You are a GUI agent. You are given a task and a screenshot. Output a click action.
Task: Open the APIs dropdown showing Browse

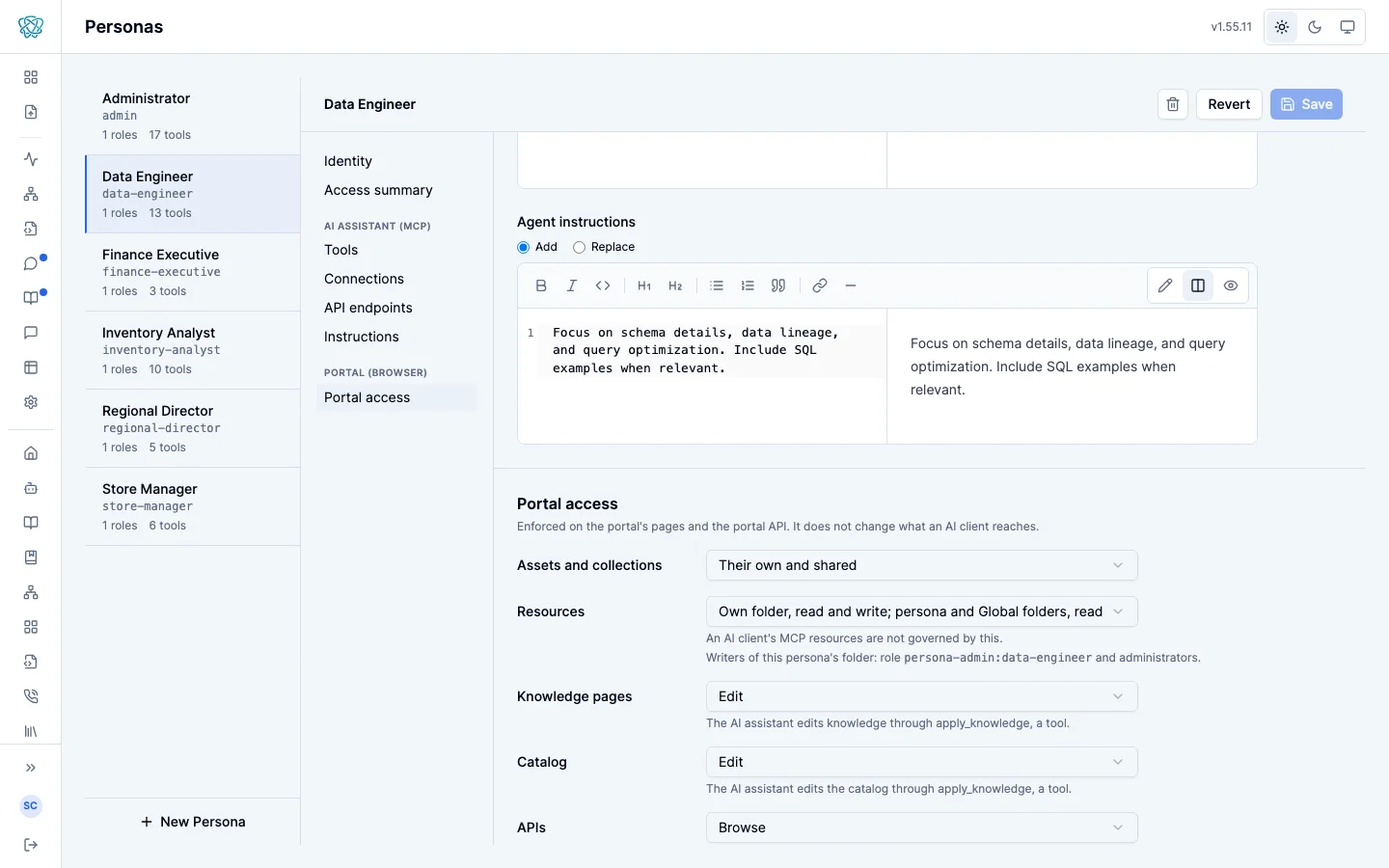[x=922, y=827]
